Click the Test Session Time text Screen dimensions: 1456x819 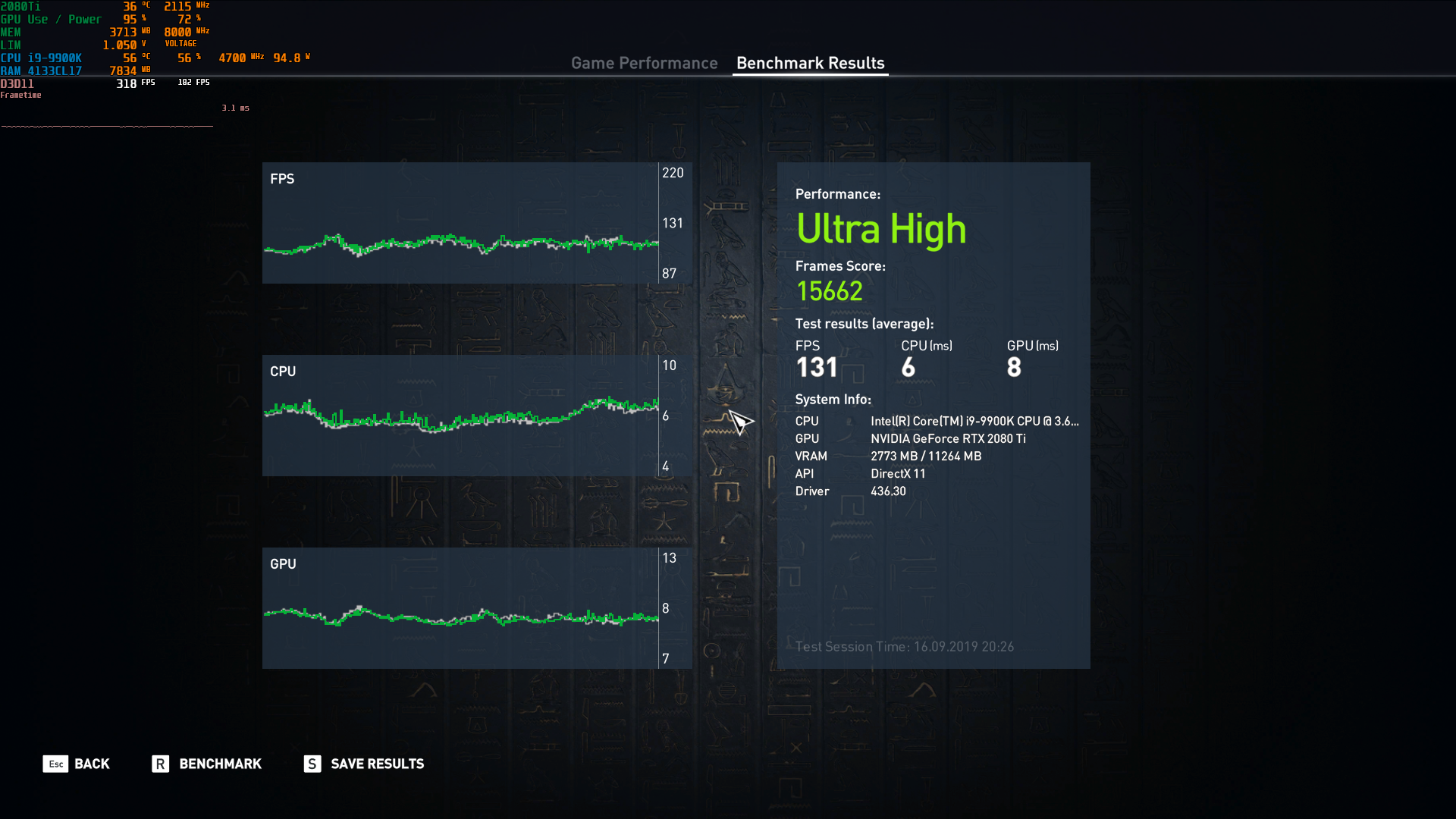904,647
